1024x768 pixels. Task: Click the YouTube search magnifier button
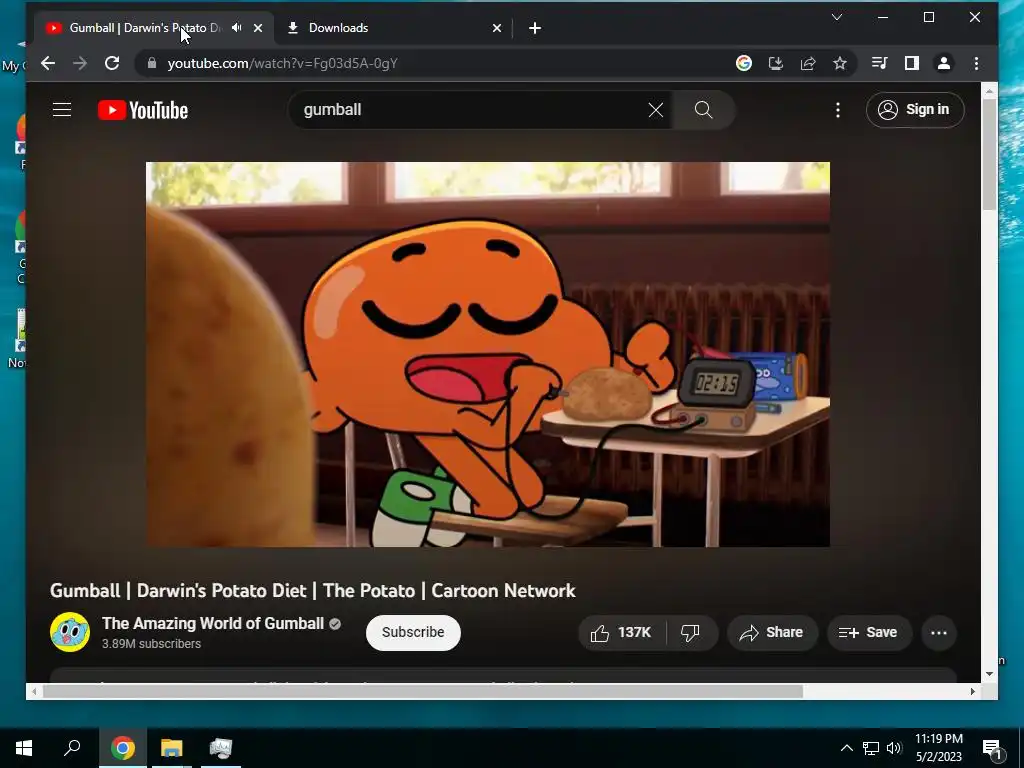[703, 110]
